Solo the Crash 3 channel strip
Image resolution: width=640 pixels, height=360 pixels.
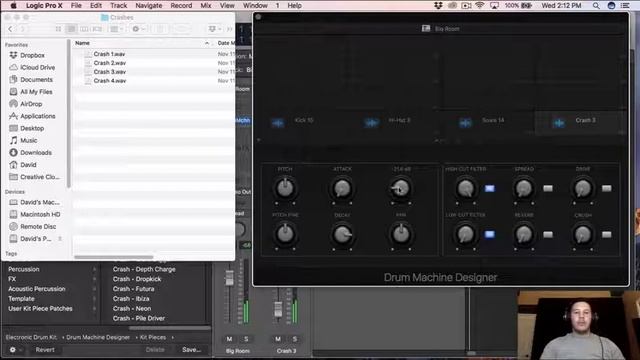pos(294,339)
